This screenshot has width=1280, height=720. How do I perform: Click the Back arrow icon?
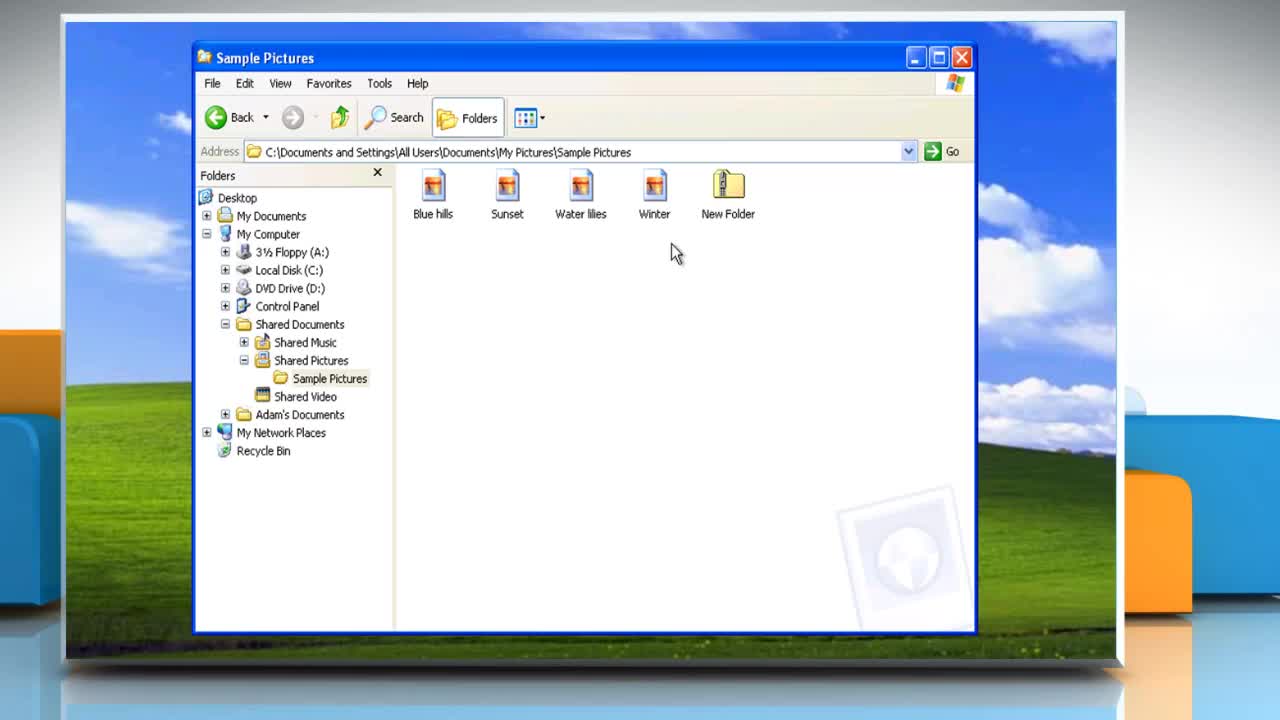click(x=216, y=118)
